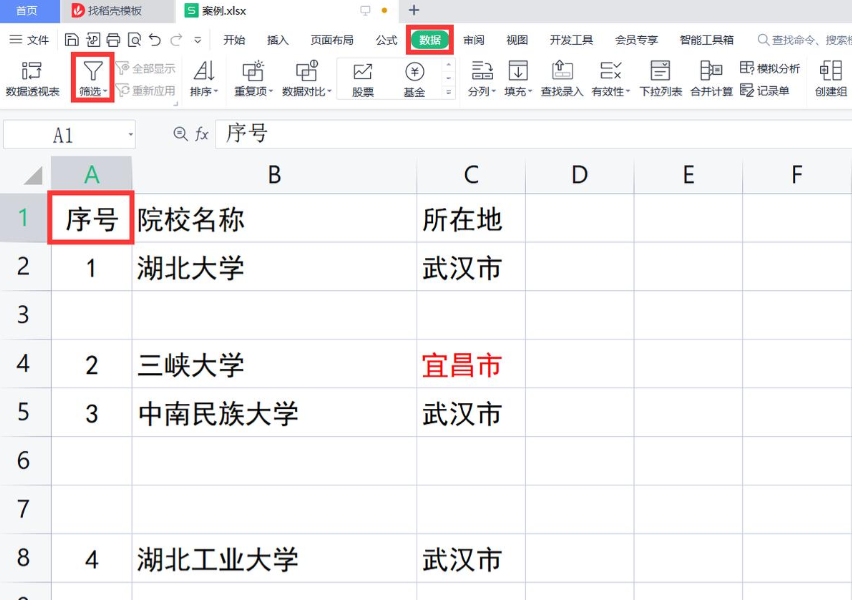Click the 分列 text-to-columns icon
The width and height of the screenshot is (852, 600).
pos(481,71)
